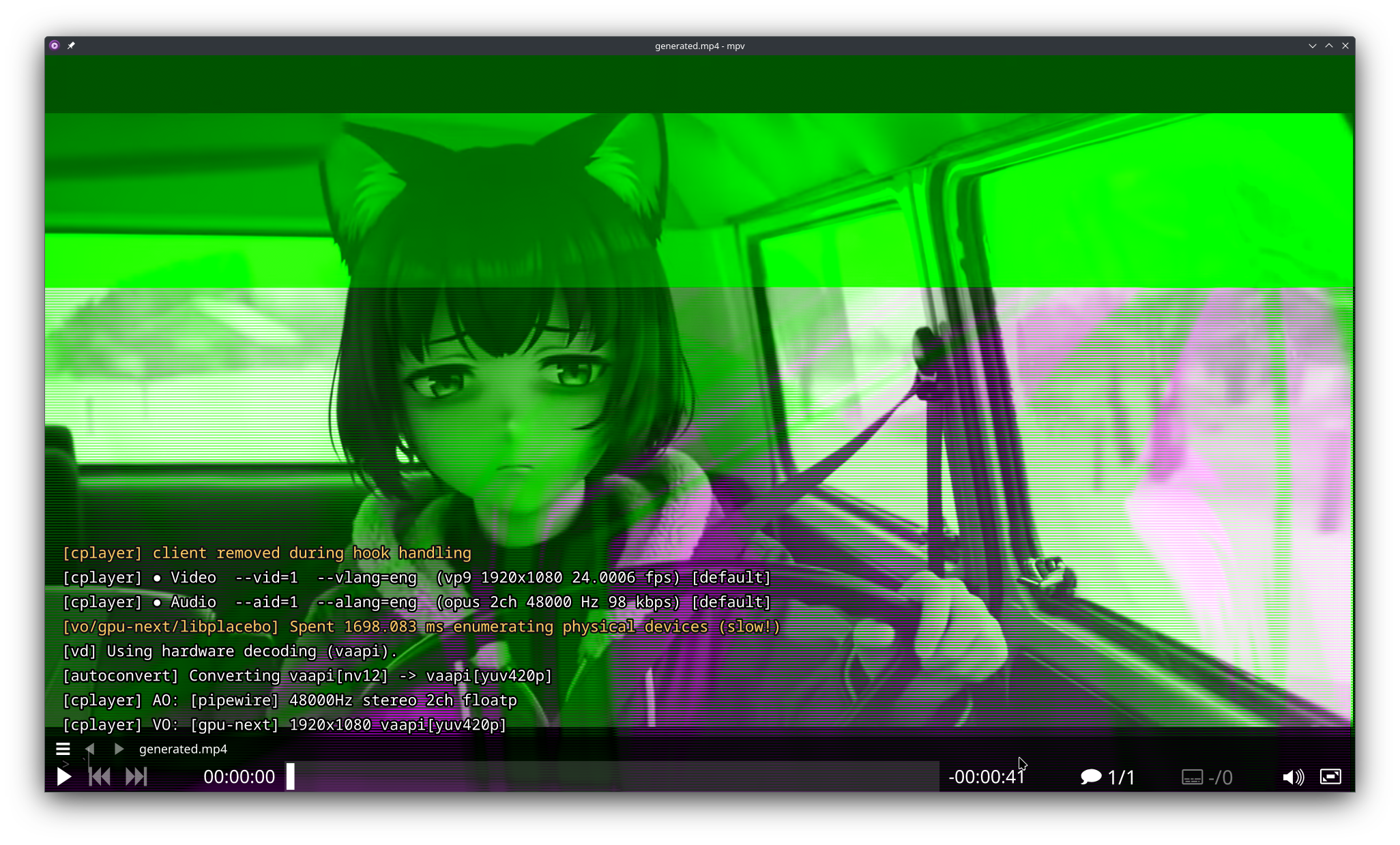This screenshot has width=1400, height=845.
Task: Skip to next chapter
Action: coord(136,777)
